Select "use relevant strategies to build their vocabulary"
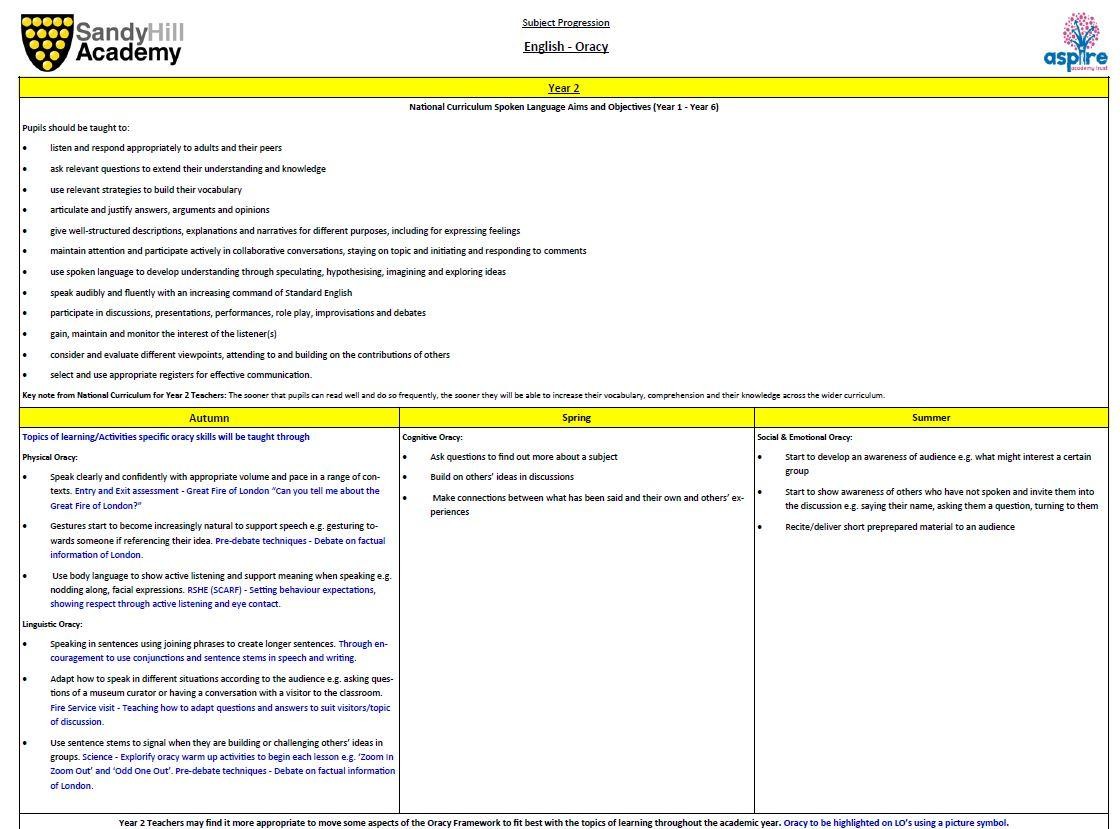Screen dimensions: 1120x829 point(146,190)
